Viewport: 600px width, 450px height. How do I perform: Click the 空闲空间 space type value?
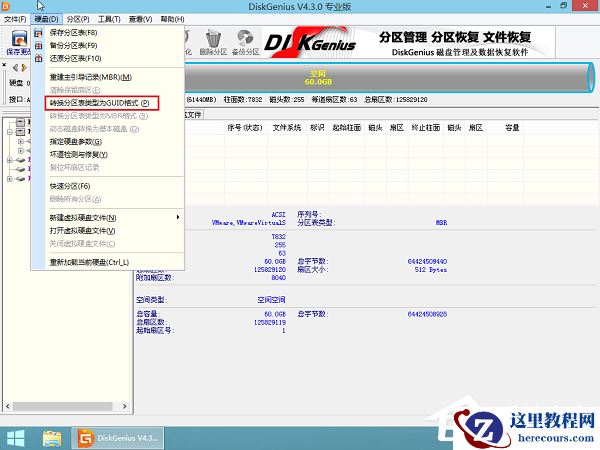(x=271, y=300)
